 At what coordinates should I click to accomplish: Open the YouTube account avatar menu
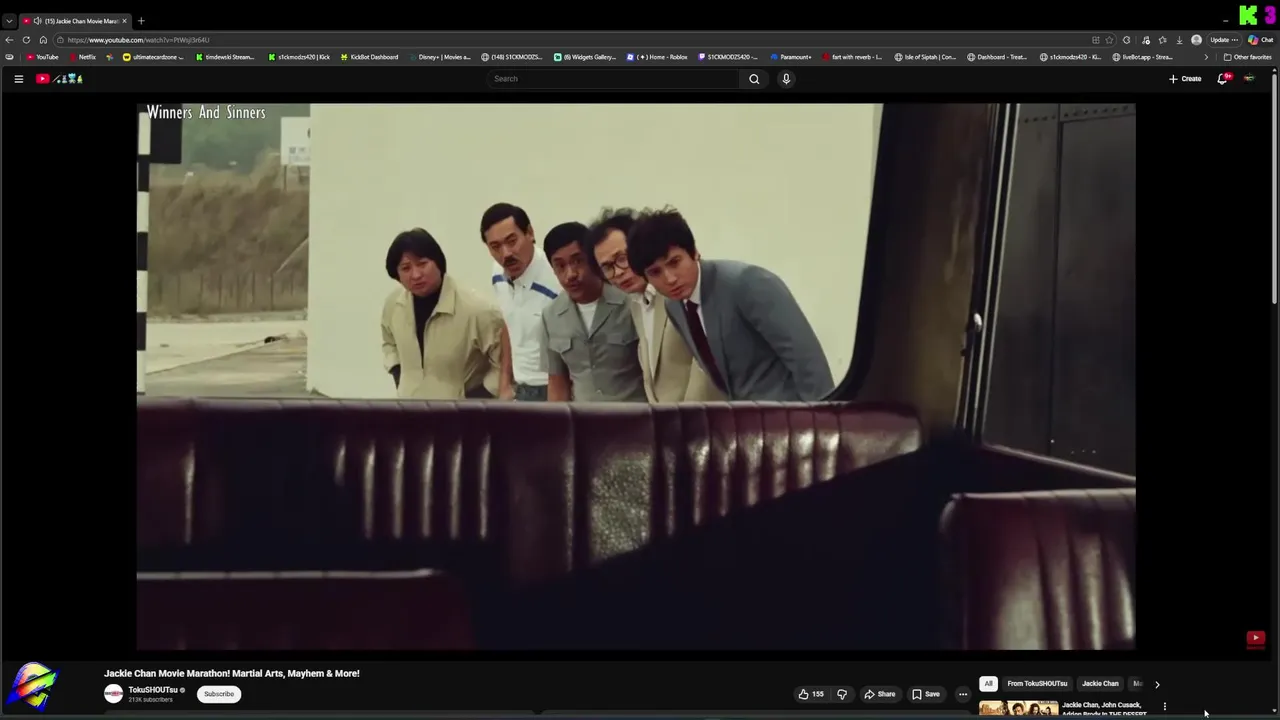(x=1249, y=79)
